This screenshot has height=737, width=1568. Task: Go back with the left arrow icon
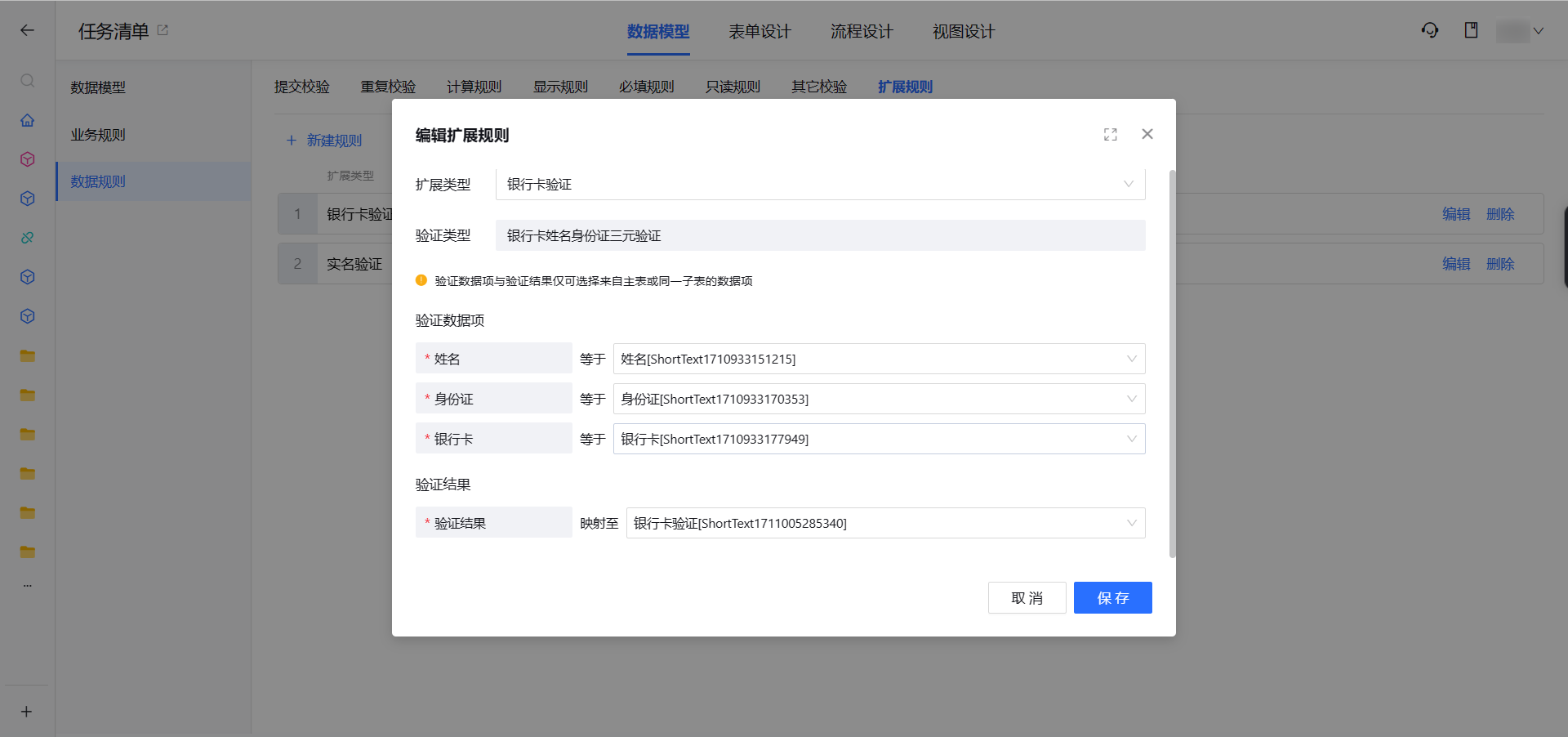coord(27,30)
